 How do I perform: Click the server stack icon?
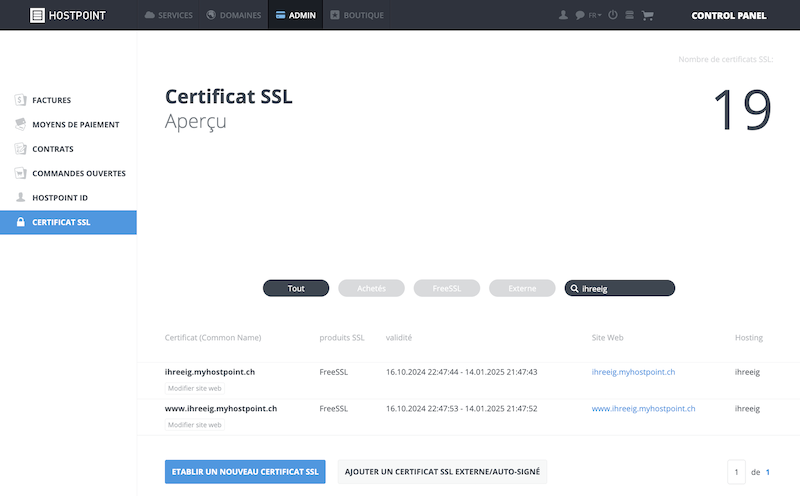click(x=630, y=15)
